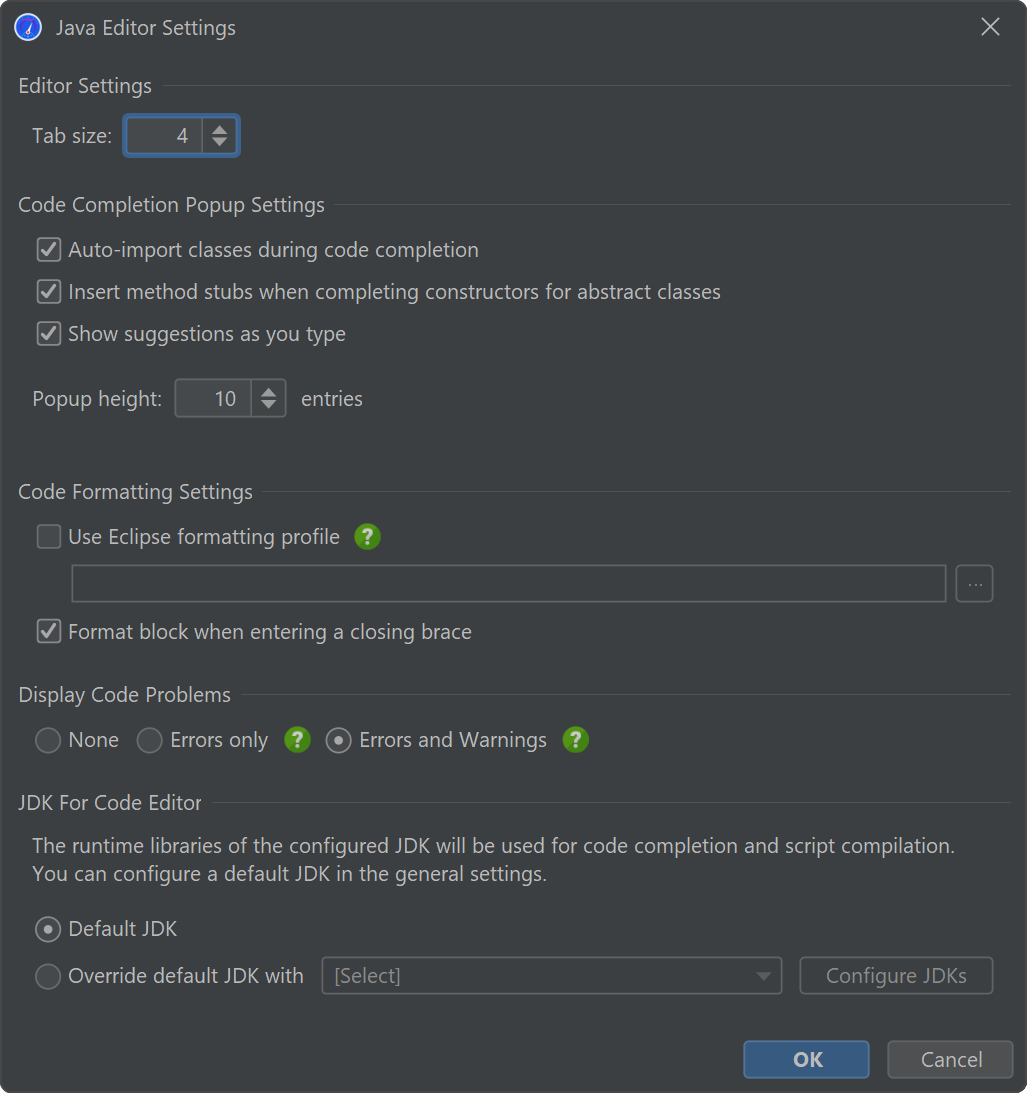Increase popup height with up arrow
The image size is (1027, 1093).
click(268, 392)
